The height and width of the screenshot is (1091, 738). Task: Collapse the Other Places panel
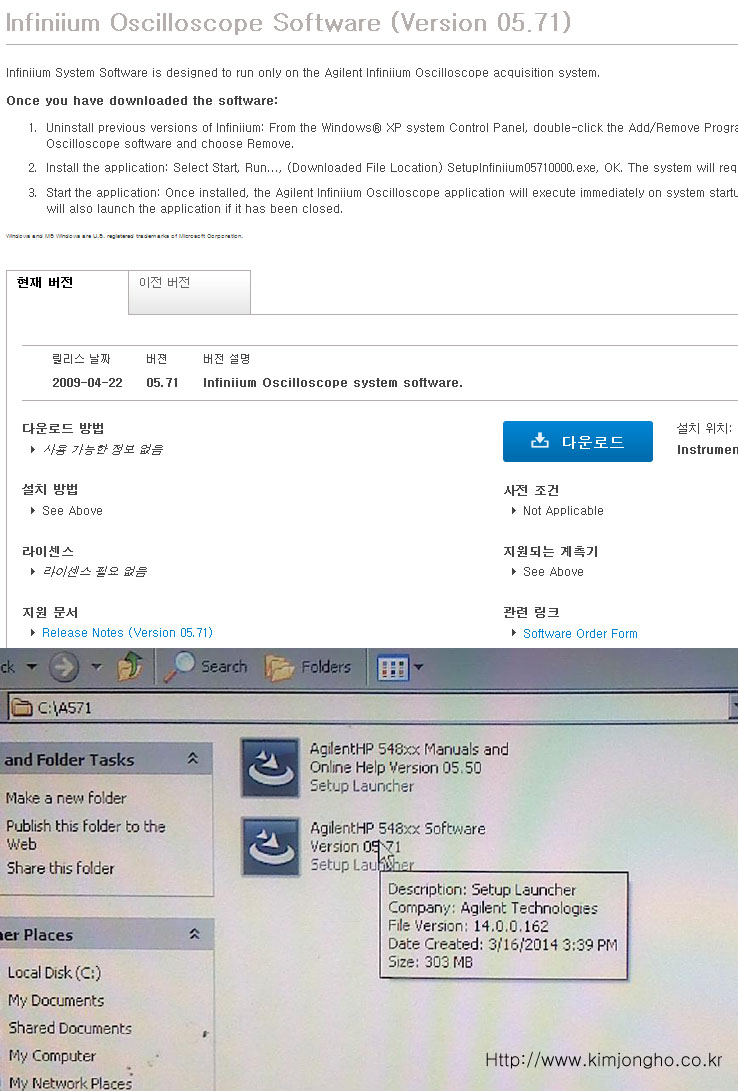tap(194, 934)
